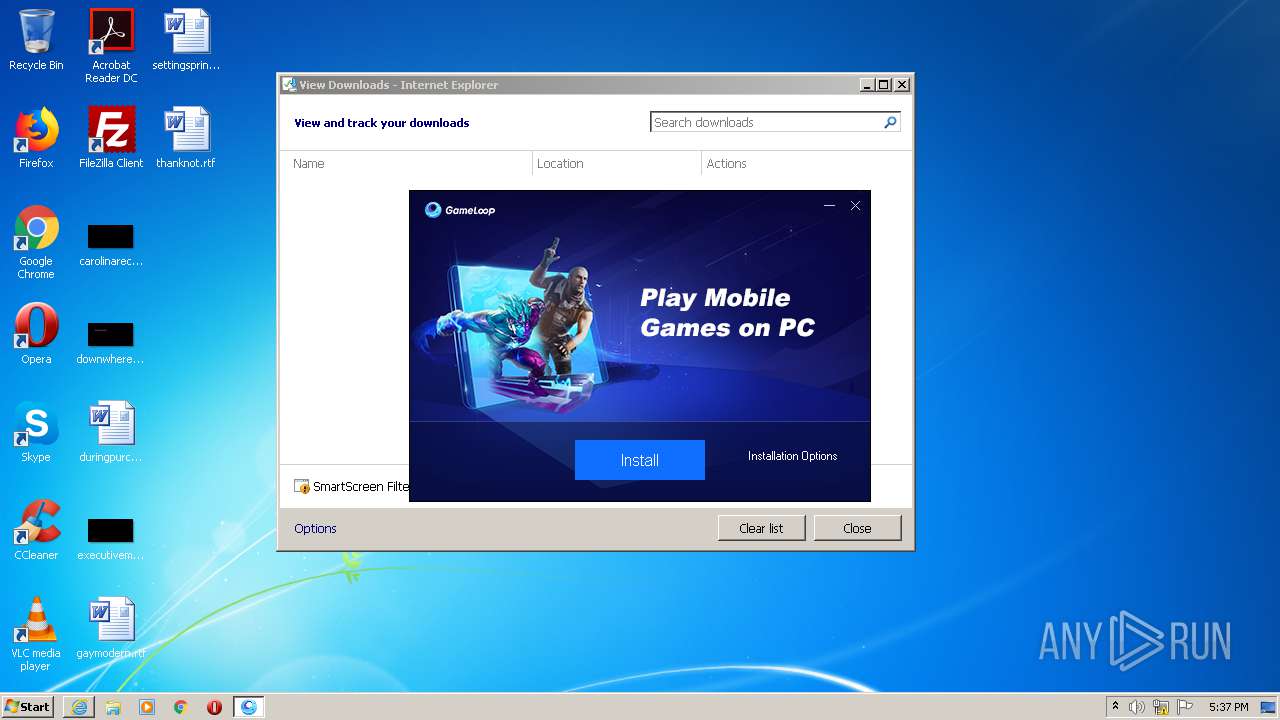Viewport: 1280px width, 720px height.
Task: Select the gaymodern.rtf desktop file
Action: coord(111,628)
